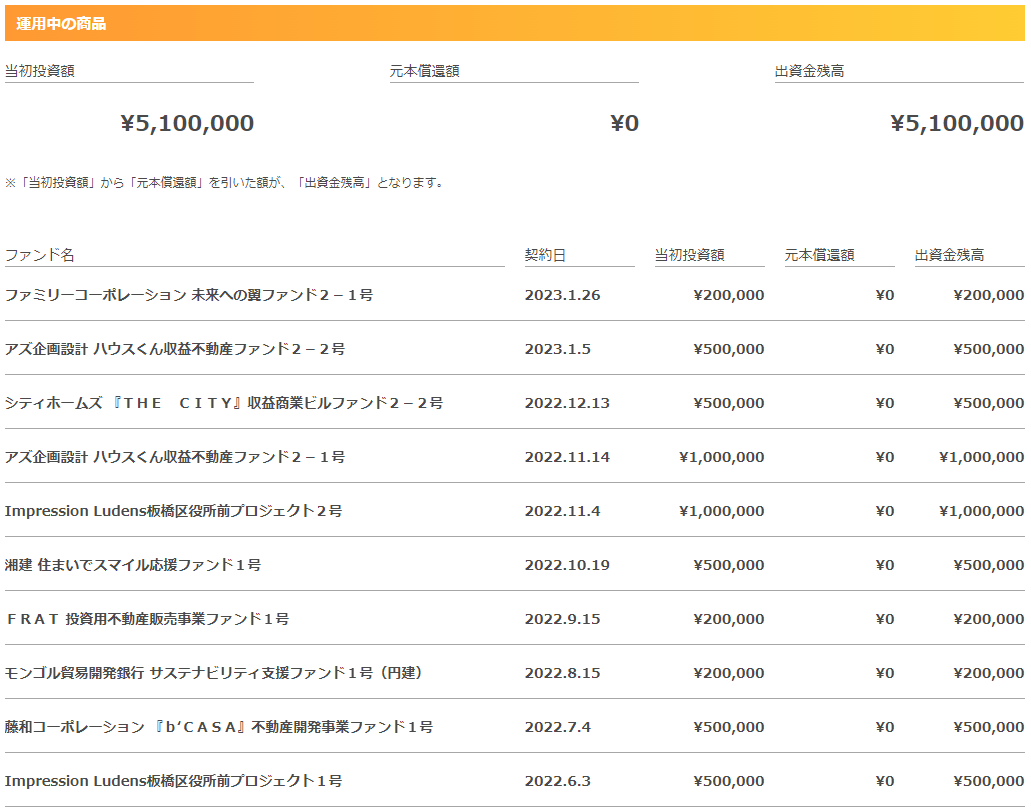The width and height of the screenshot is (1031, 812).
Task: Click contract date 2022.7.4
Action: pos(558,727)
